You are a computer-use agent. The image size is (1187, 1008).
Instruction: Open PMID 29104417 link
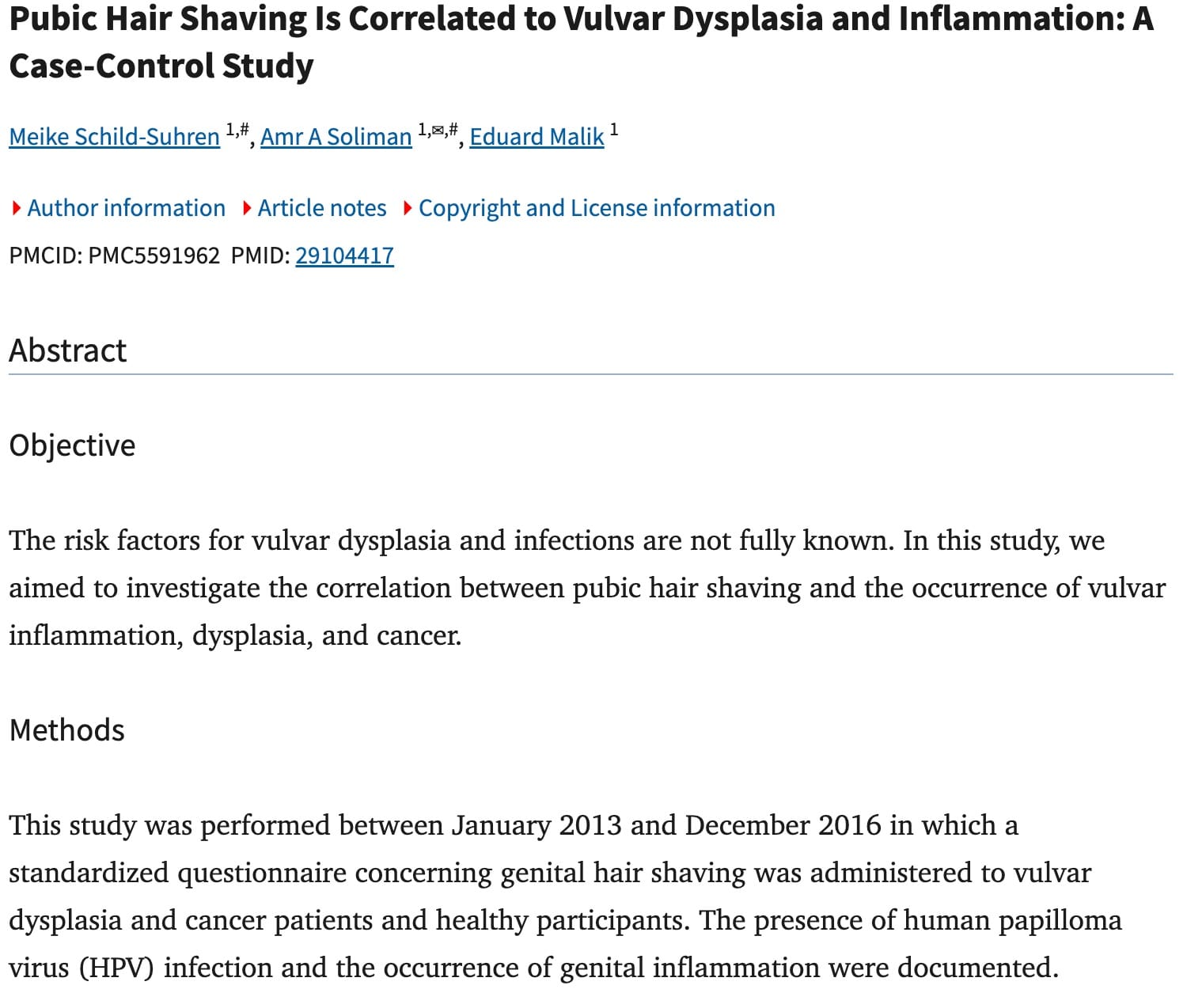[344, 256]
